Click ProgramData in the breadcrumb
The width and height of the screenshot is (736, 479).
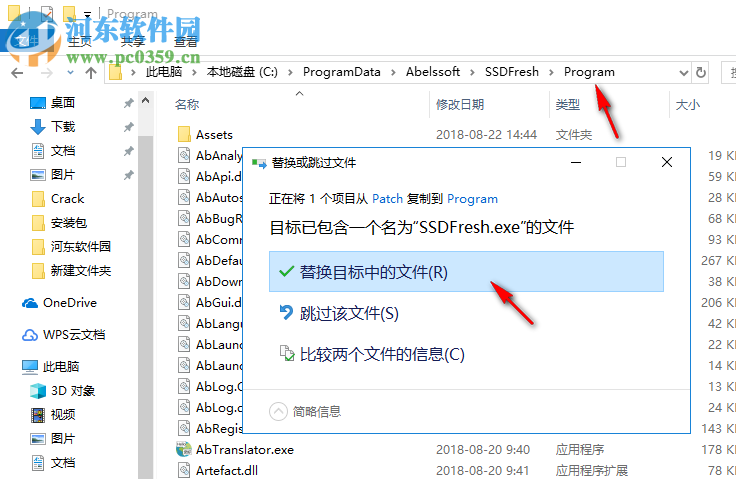[x=342, y=72]
